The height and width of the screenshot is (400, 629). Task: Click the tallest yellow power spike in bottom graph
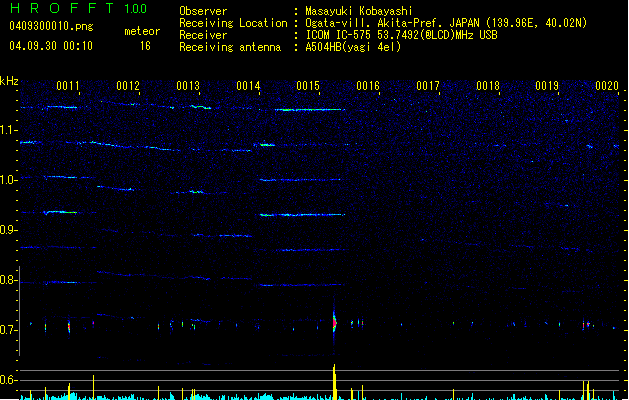click(334, 382)
